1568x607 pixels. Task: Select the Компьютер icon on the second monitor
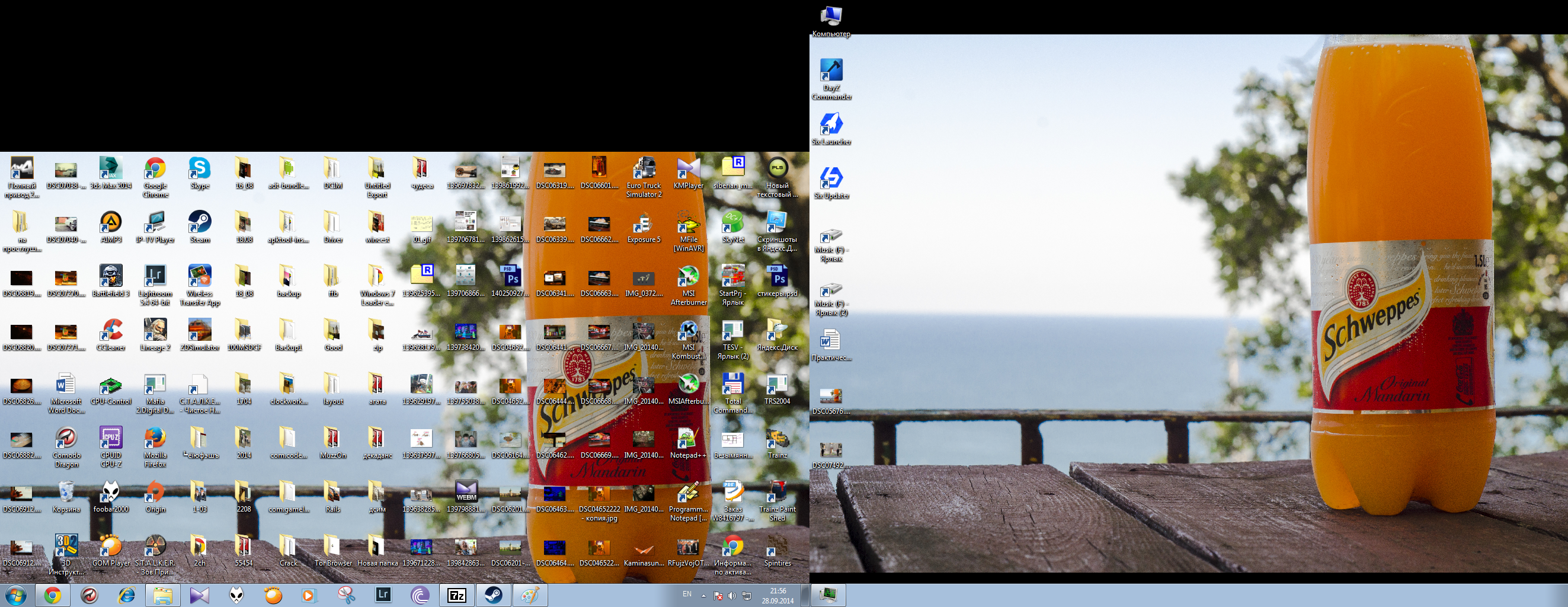click(831, 21)
